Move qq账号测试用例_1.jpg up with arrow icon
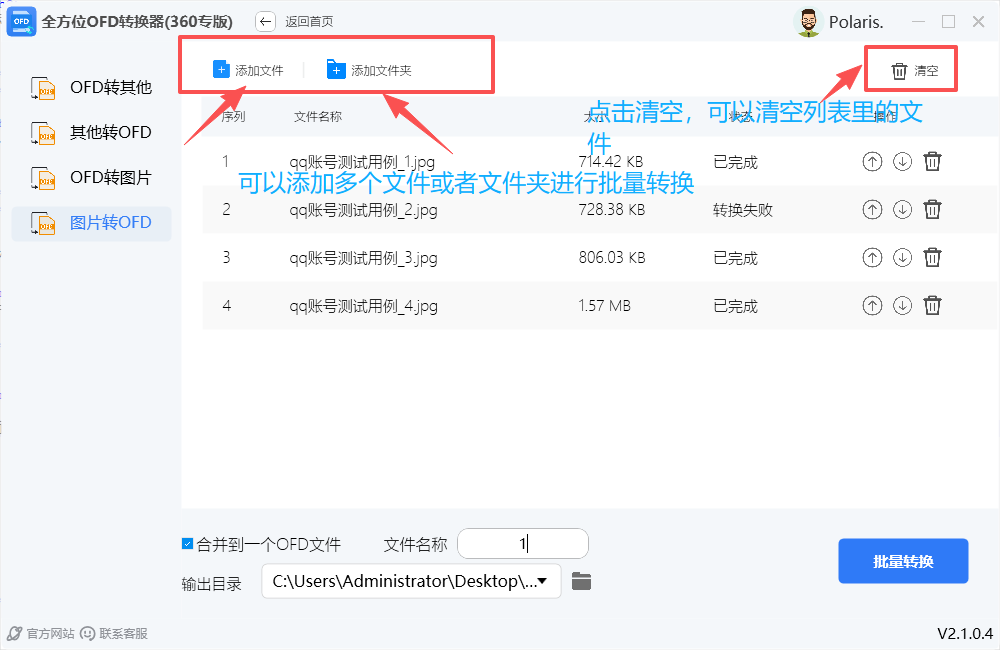The image size is (1000, 650). (x=872, y=162)
